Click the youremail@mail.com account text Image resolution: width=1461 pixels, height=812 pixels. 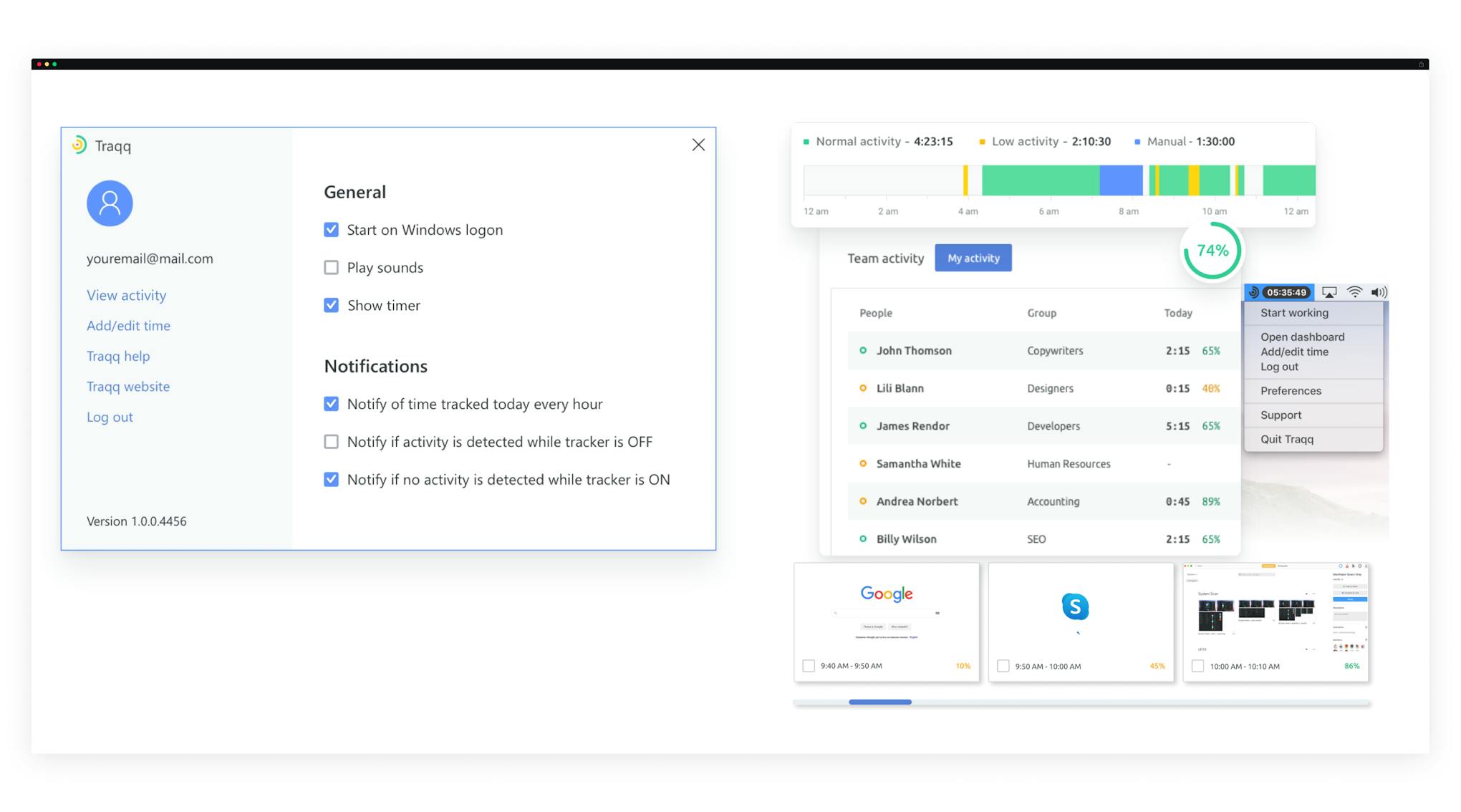pos(150,258)
